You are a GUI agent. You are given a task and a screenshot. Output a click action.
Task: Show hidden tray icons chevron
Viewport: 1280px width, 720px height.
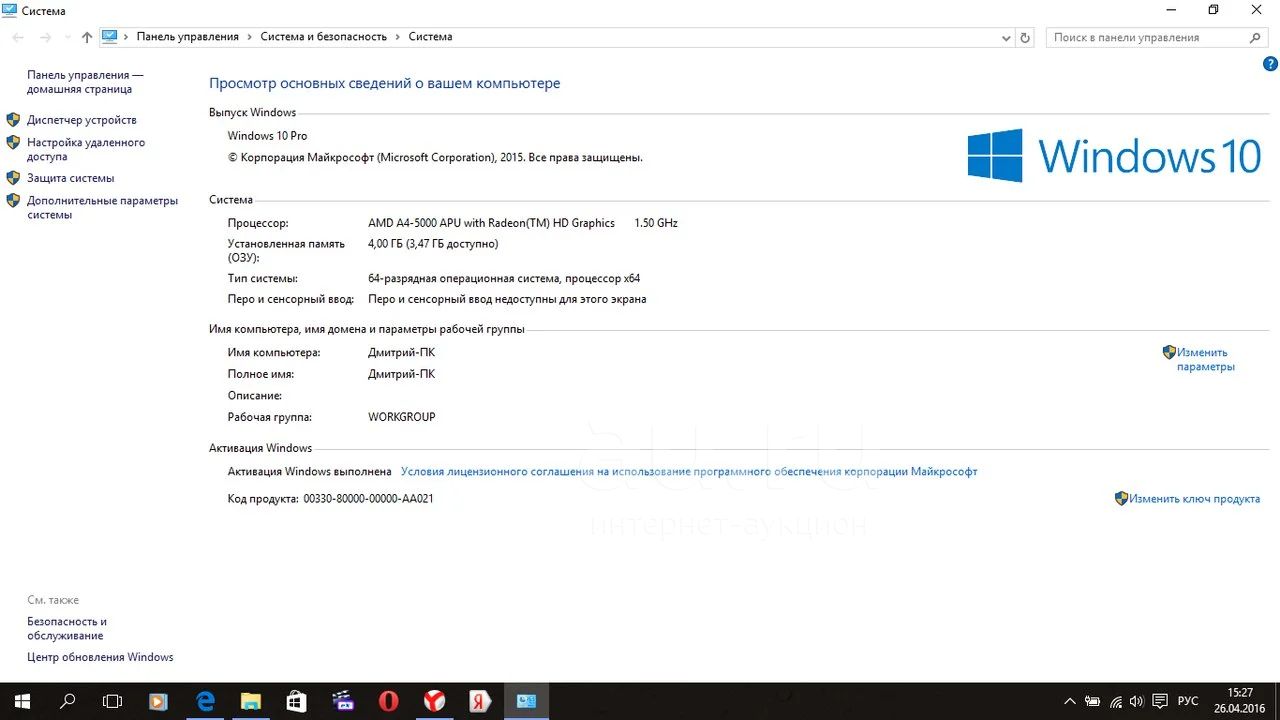[x=1070, y=702]
